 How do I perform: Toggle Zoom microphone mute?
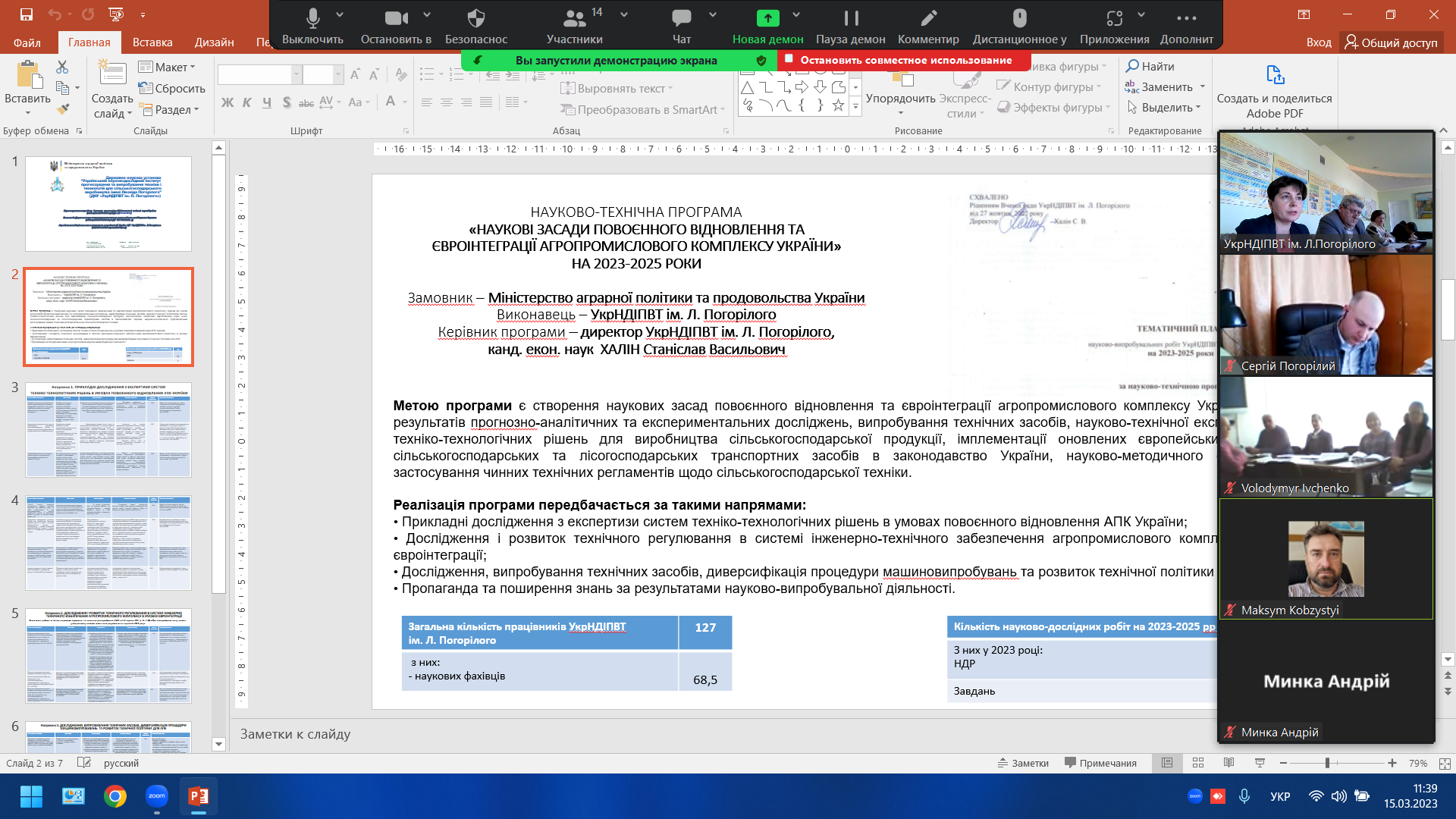[x=312, y=18]
